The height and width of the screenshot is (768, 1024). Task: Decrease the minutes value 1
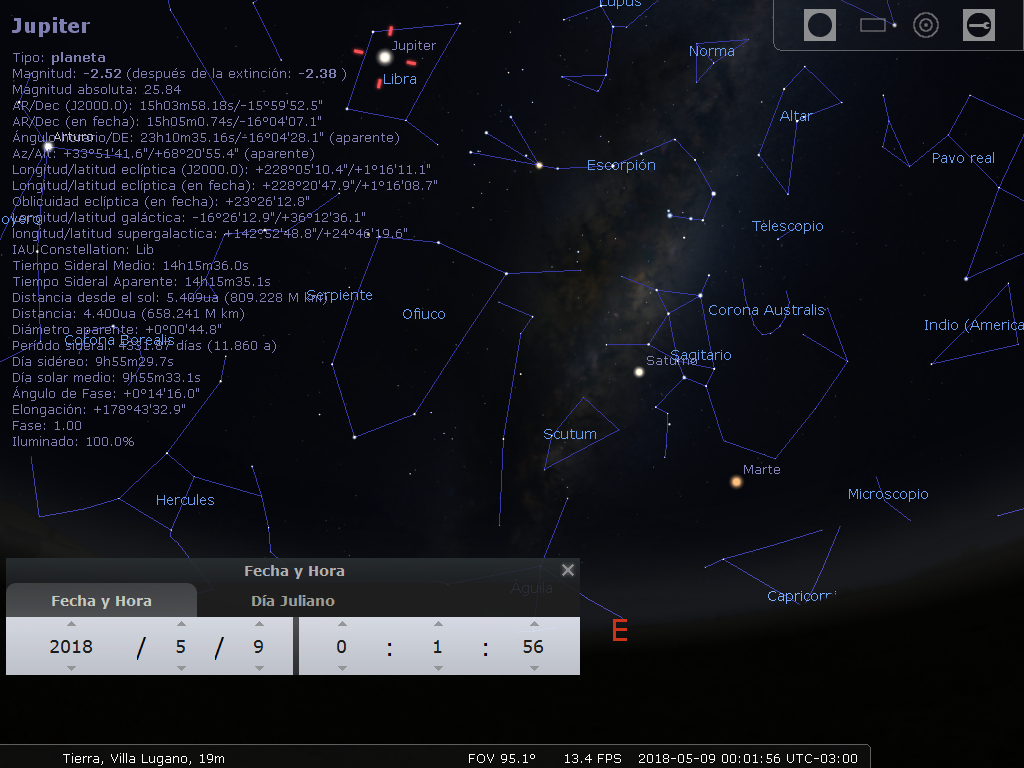point(438,668)
